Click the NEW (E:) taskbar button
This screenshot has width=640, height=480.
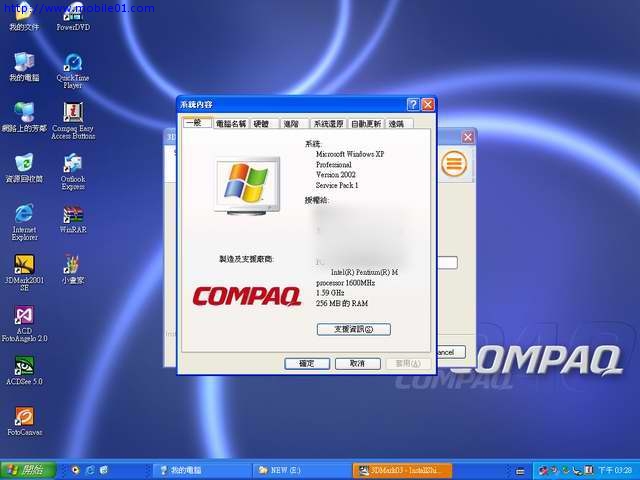(x=301, y=470)
